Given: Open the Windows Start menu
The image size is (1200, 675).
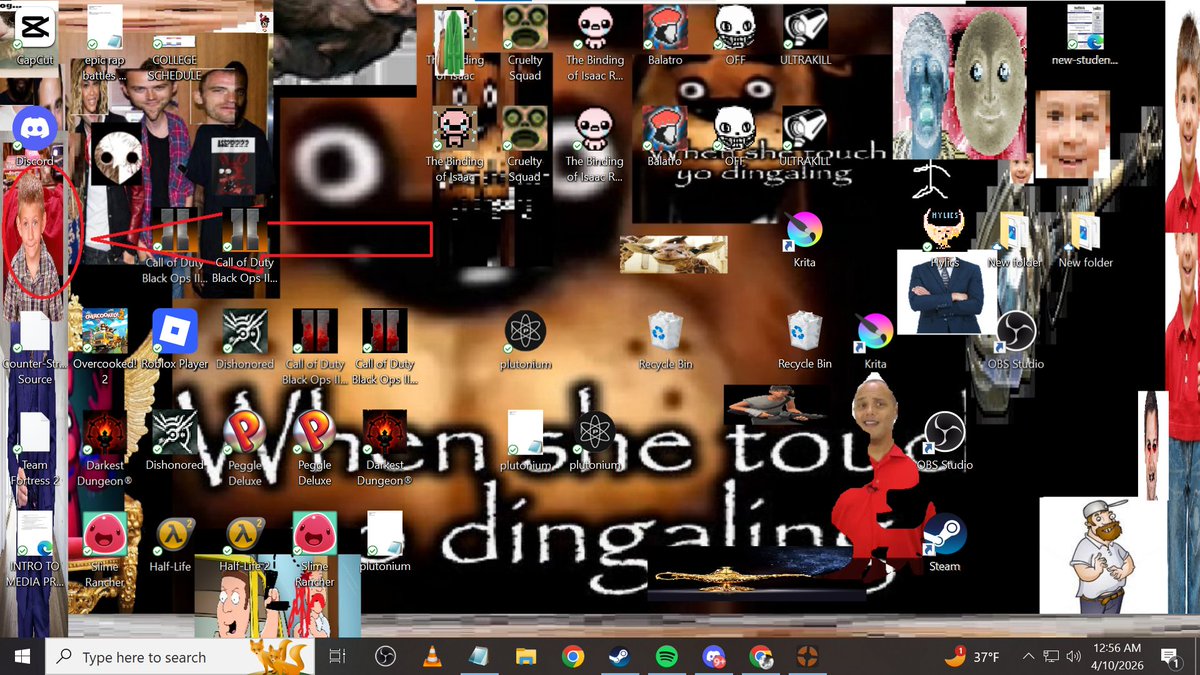Looking at the screenshot, I should pyautogui.click(x=22, y=657).
